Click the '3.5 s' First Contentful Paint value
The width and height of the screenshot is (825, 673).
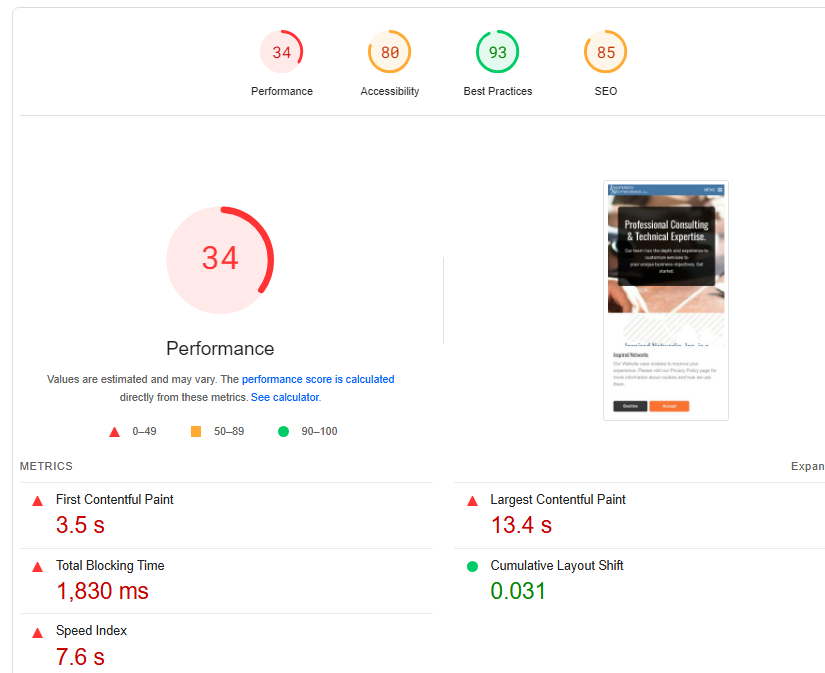[x=81, y=525]
